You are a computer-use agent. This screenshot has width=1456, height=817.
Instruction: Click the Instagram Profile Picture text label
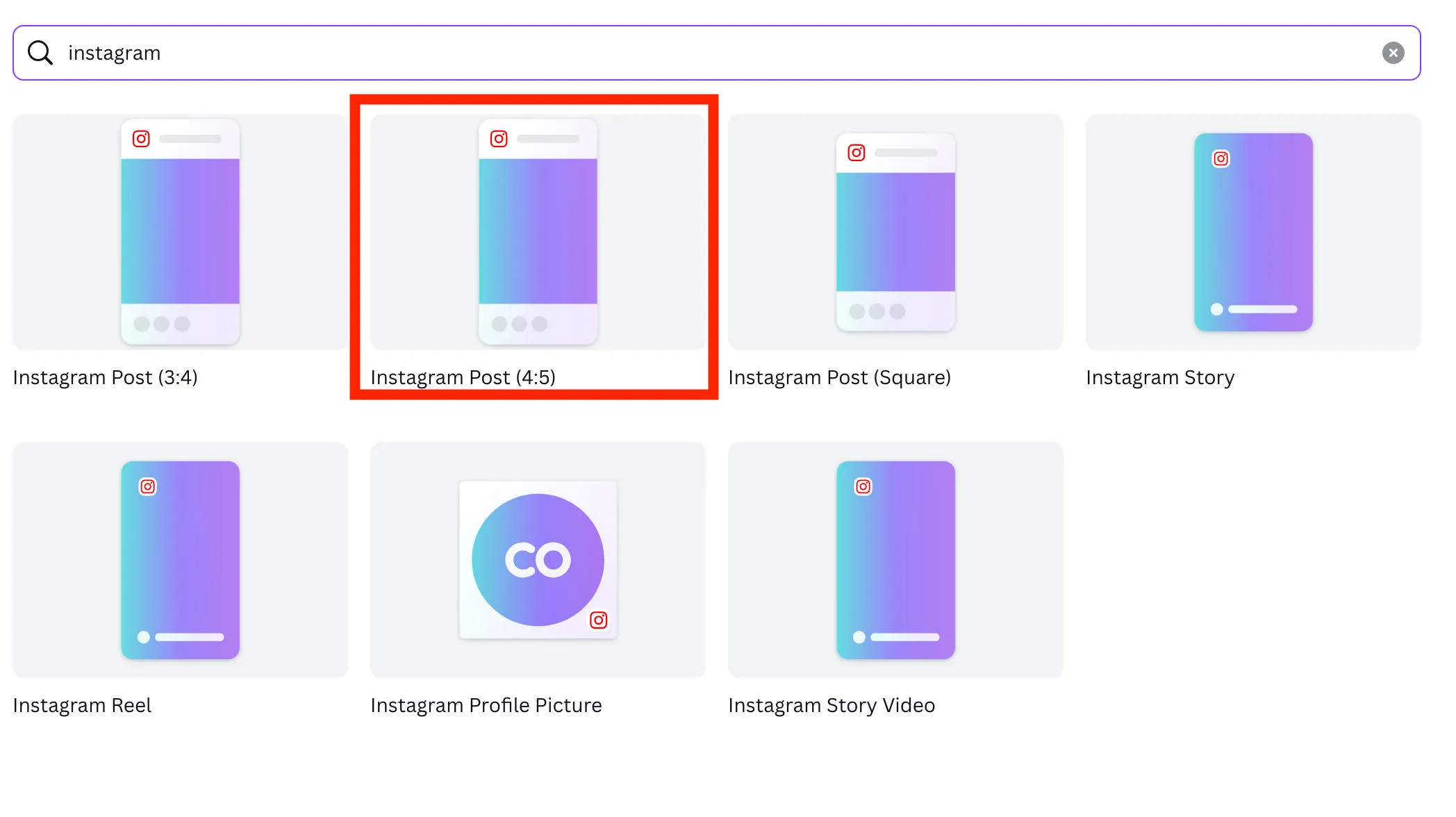(486, 705)
